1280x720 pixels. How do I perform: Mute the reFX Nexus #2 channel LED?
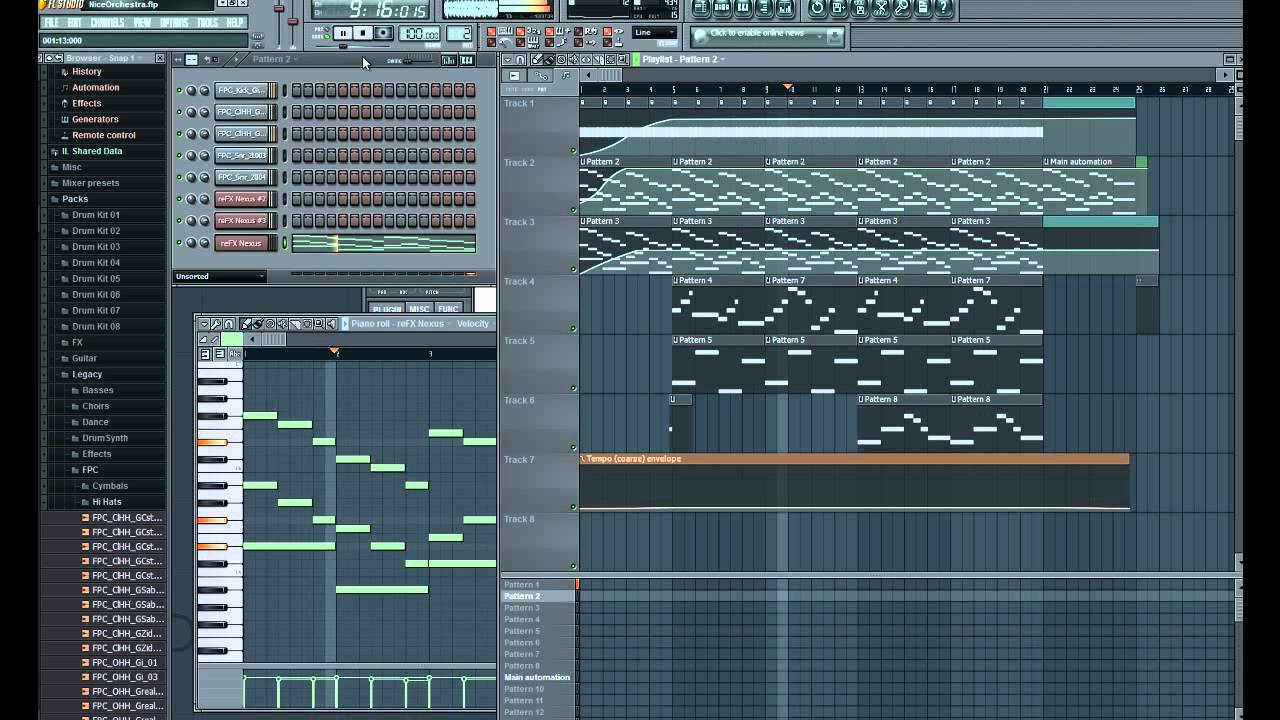(180, 199)
